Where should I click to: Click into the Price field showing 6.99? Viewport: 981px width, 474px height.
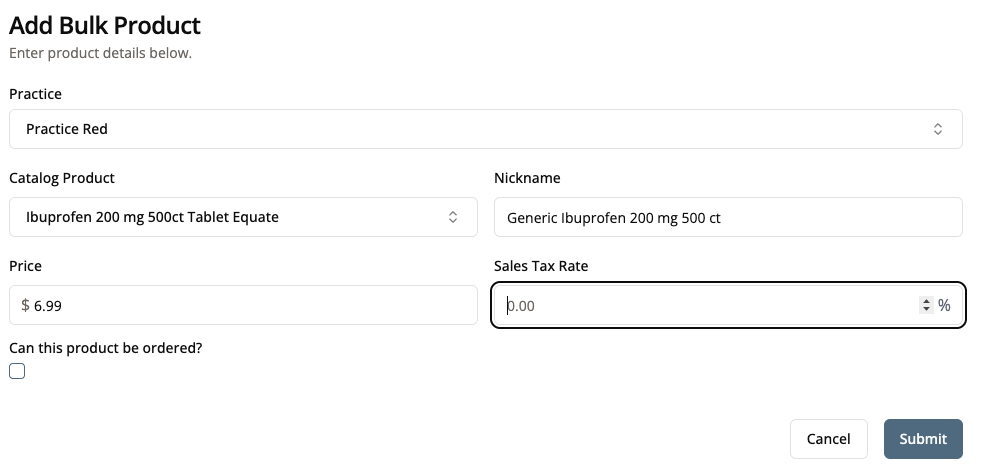click(x=250, y=305)
